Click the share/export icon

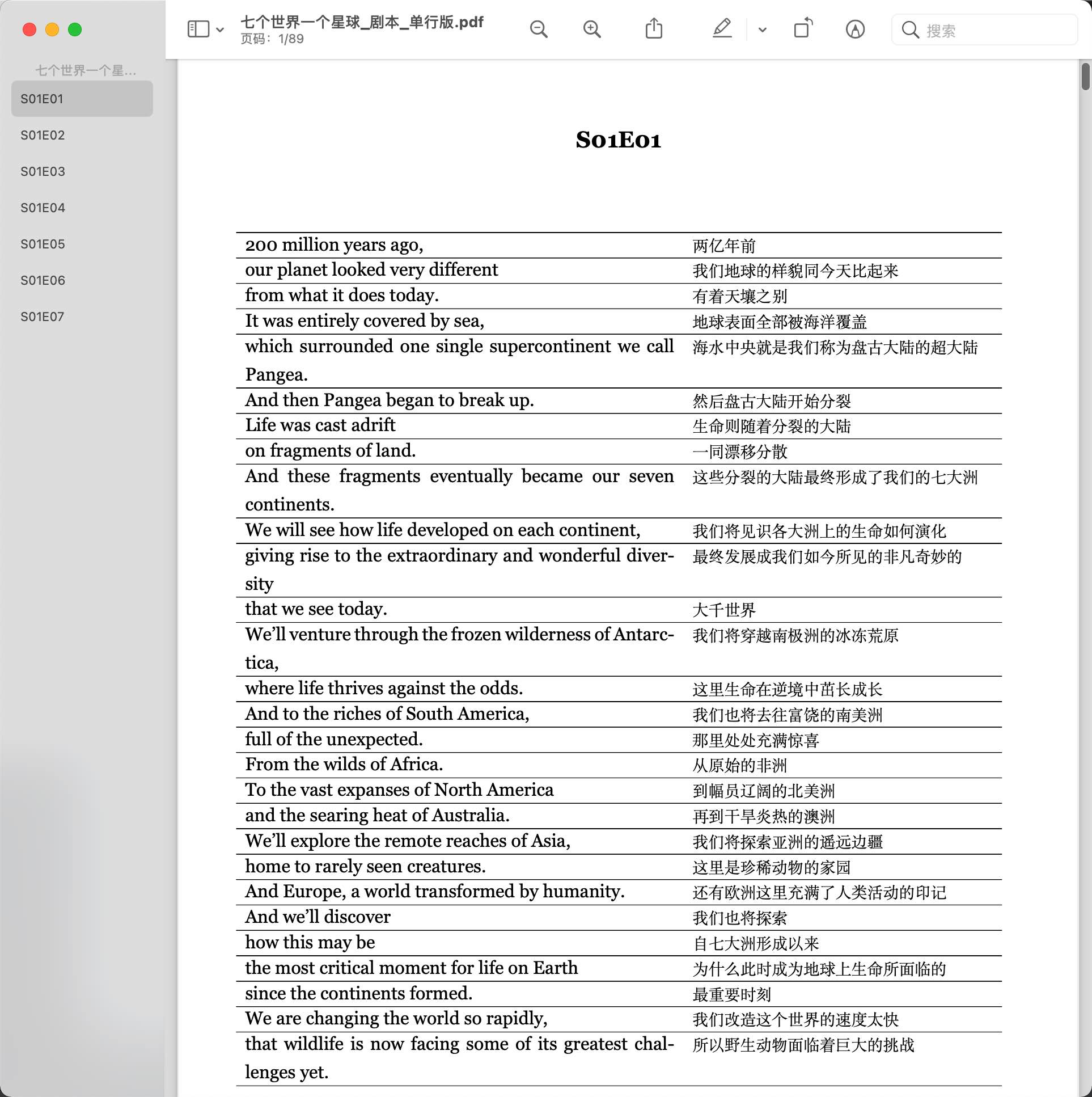click(x=653, y=29)
